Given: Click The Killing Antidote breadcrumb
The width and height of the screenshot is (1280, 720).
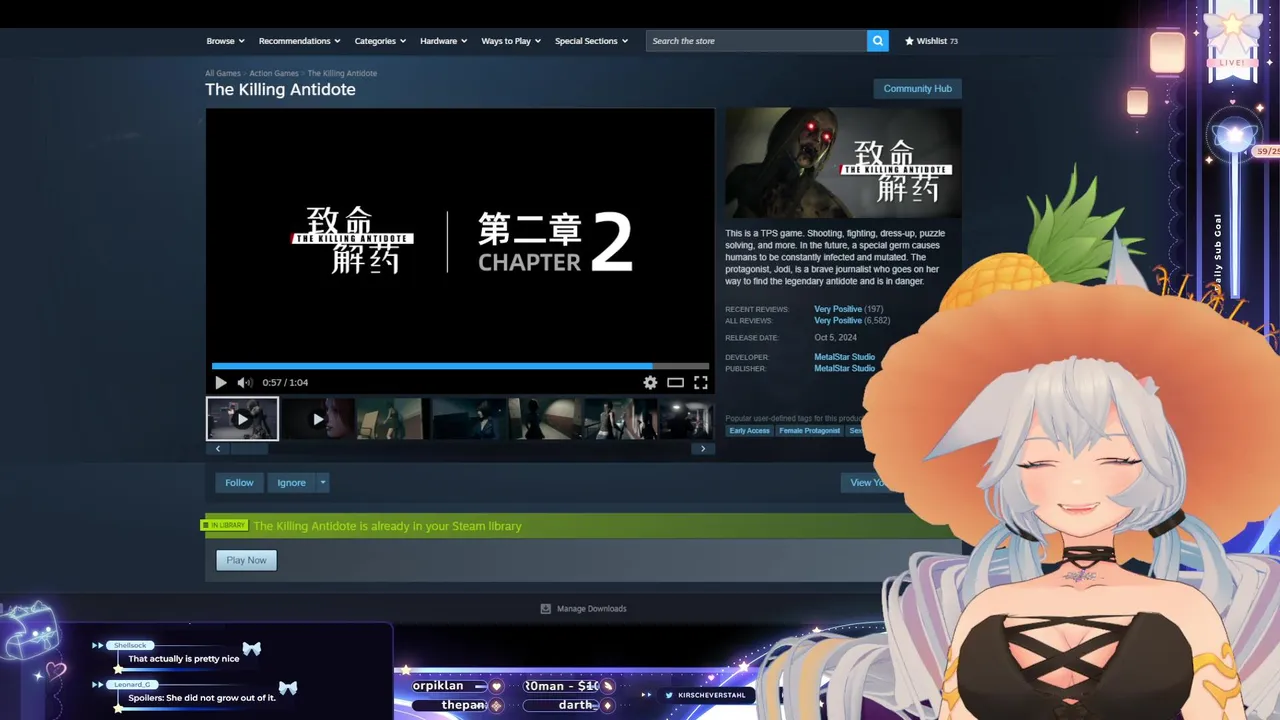Looking at the screenshot, I should pyautogui.click(x=342, y=73).
